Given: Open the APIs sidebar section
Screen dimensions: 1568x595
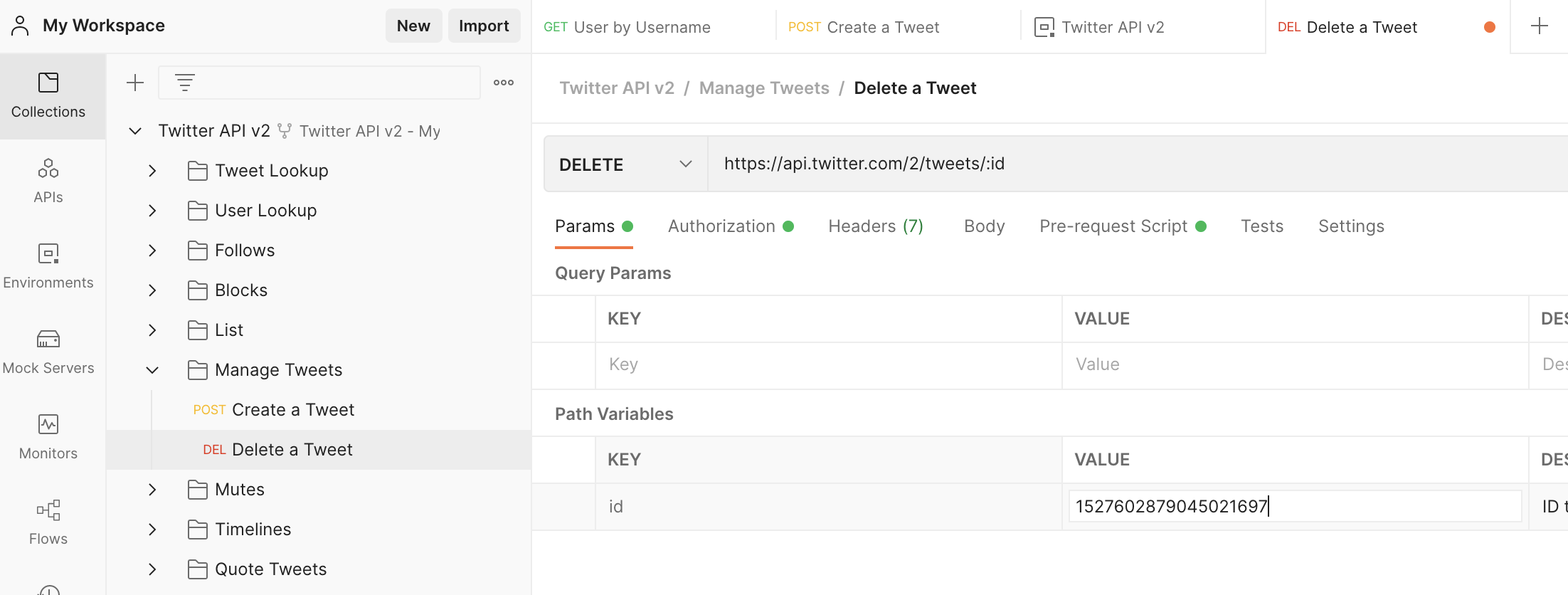Looking at the screenshot, I should (x=48, y=181).
